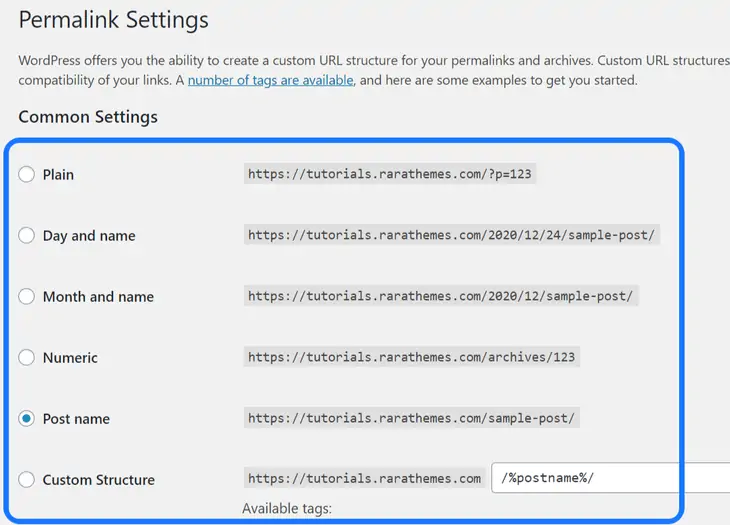Click the 2020/12/24/sample-post sample URL
The height and width of the screenshot is (525, 730).
click(452, 236)
